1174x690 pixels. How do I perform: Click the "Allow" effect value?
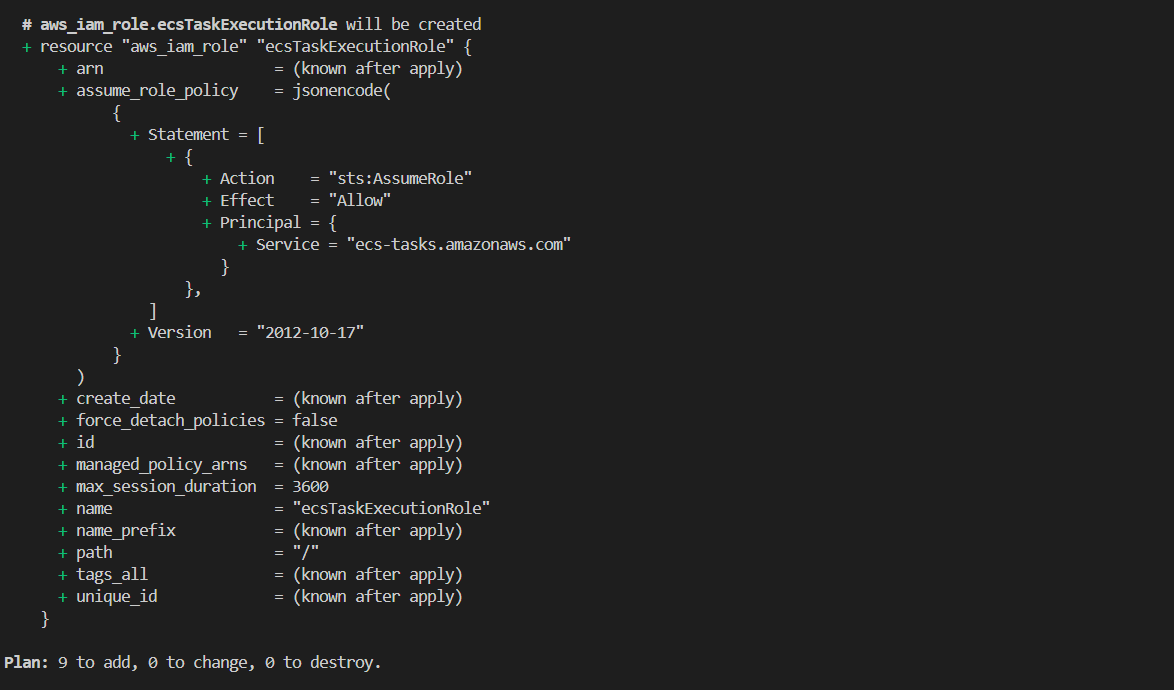click(x=359, y=200)
